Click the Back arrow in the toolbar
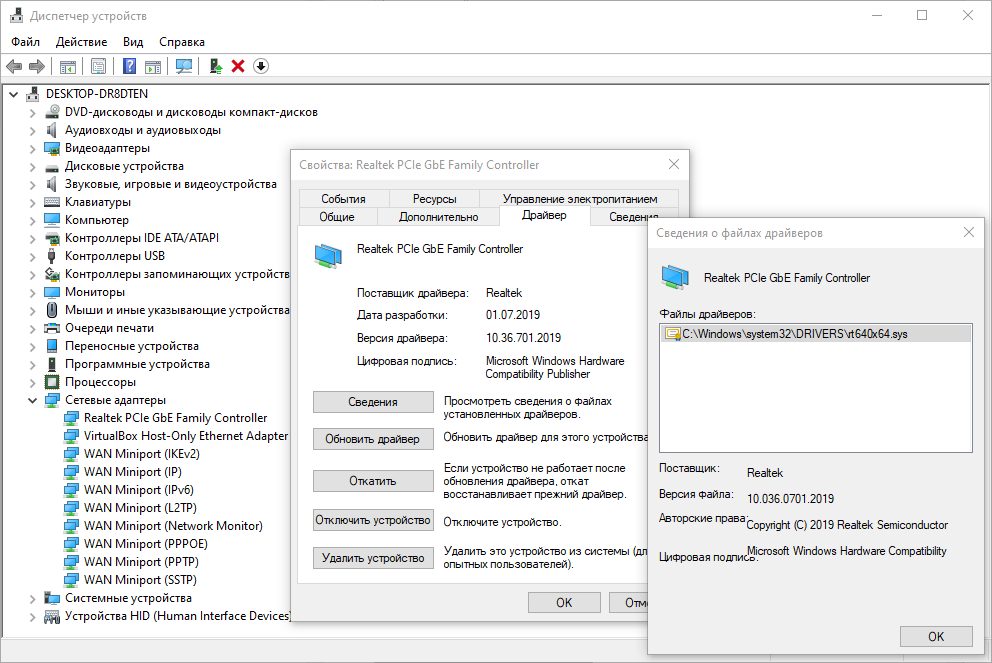This screenshot has height=663, width=992. [x=14, y=66]
